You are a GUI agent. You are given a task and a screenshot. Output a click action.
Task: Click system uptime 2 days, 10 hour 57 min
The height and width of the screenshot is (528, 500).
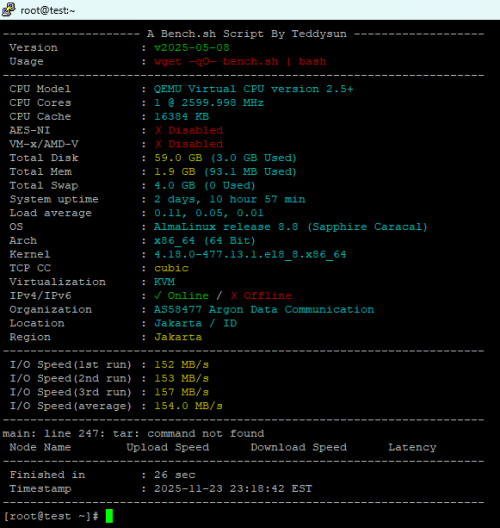[230, 199]
